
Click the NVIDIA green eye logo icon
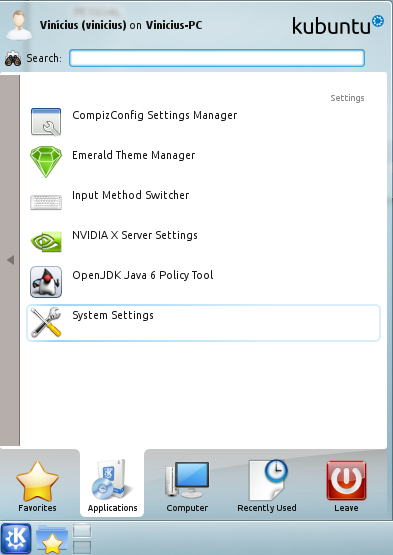(x=46, y=241)
